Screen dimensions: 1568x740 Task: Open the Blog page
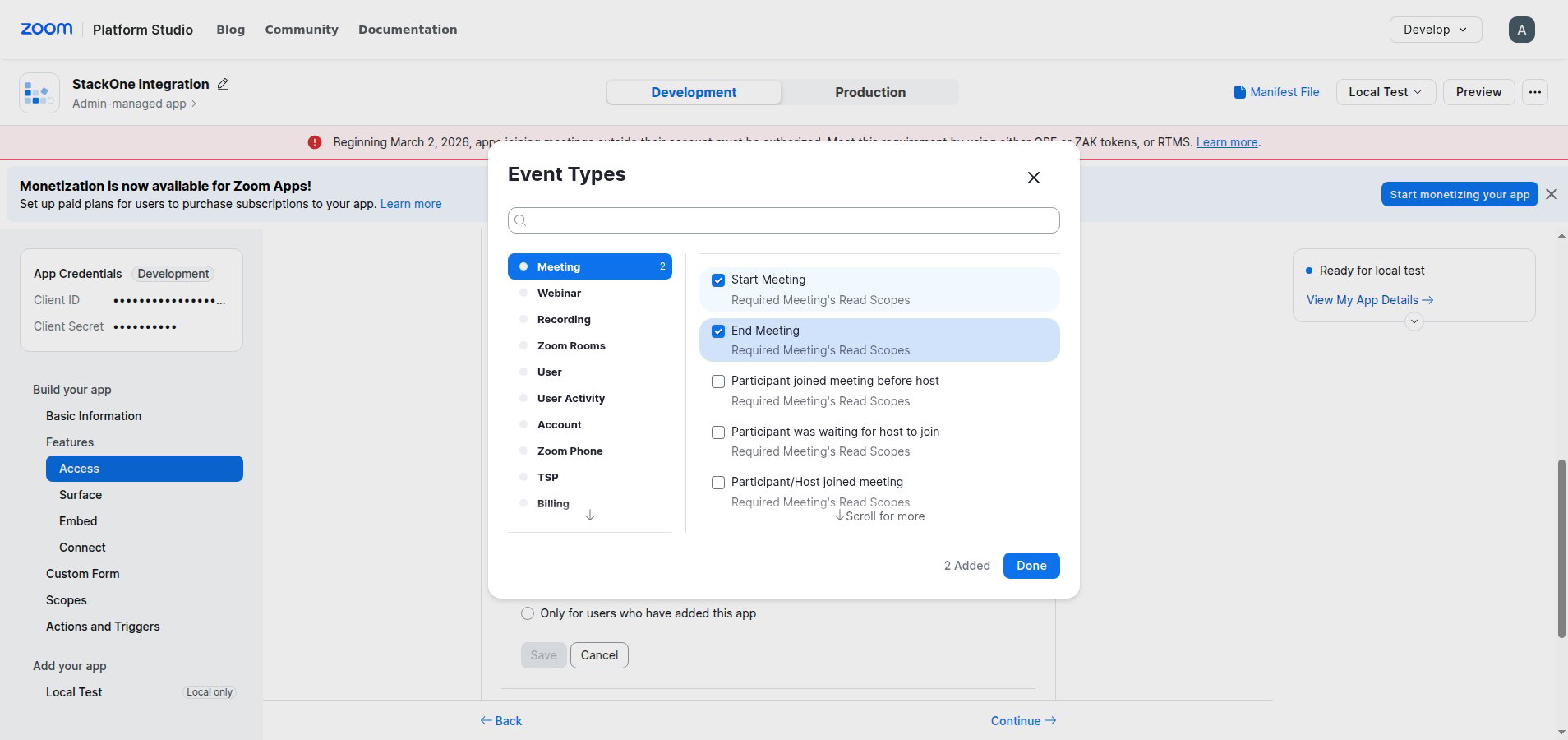click(x=230, y=30)
